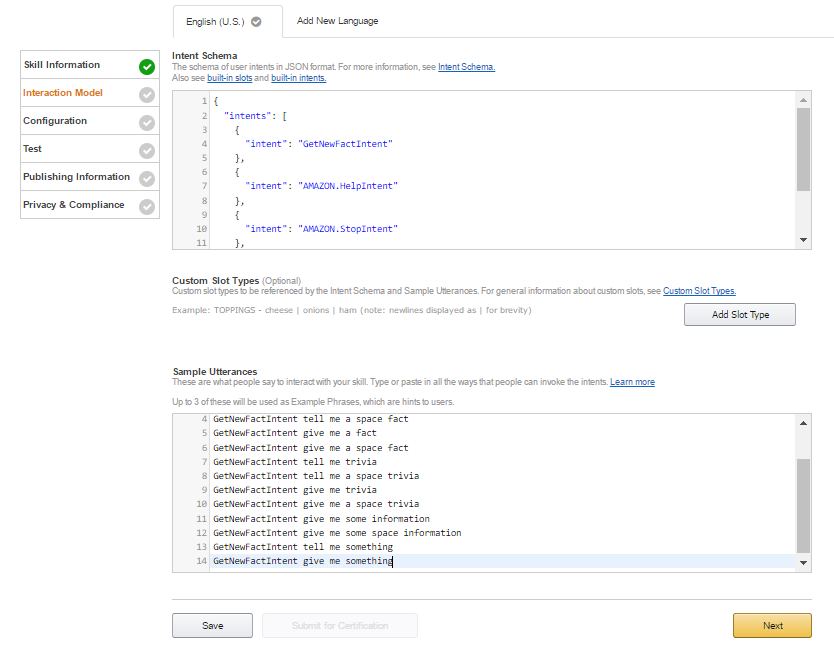834x650 pixels.
Task: Click the "AMAZON.StopIntent" schema line
Action: tap(321, 229)
